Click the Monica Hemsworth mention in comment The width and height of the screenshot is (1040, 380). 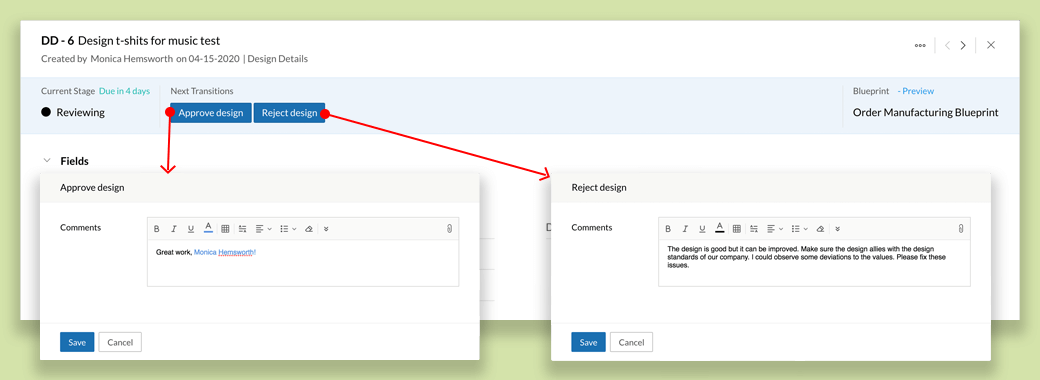point(224,253)
